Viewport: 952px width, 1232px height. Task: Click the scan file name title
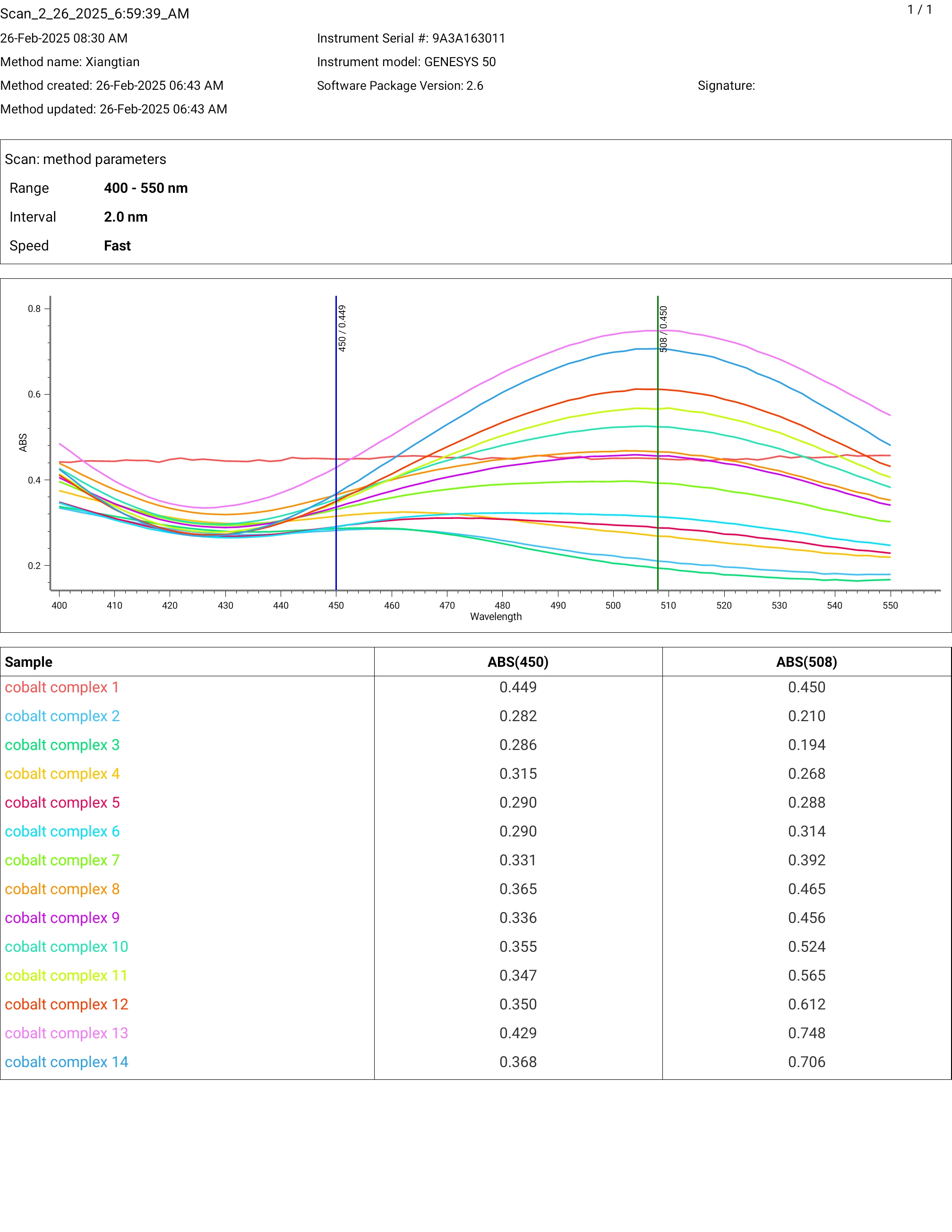(x=95, y=14)
